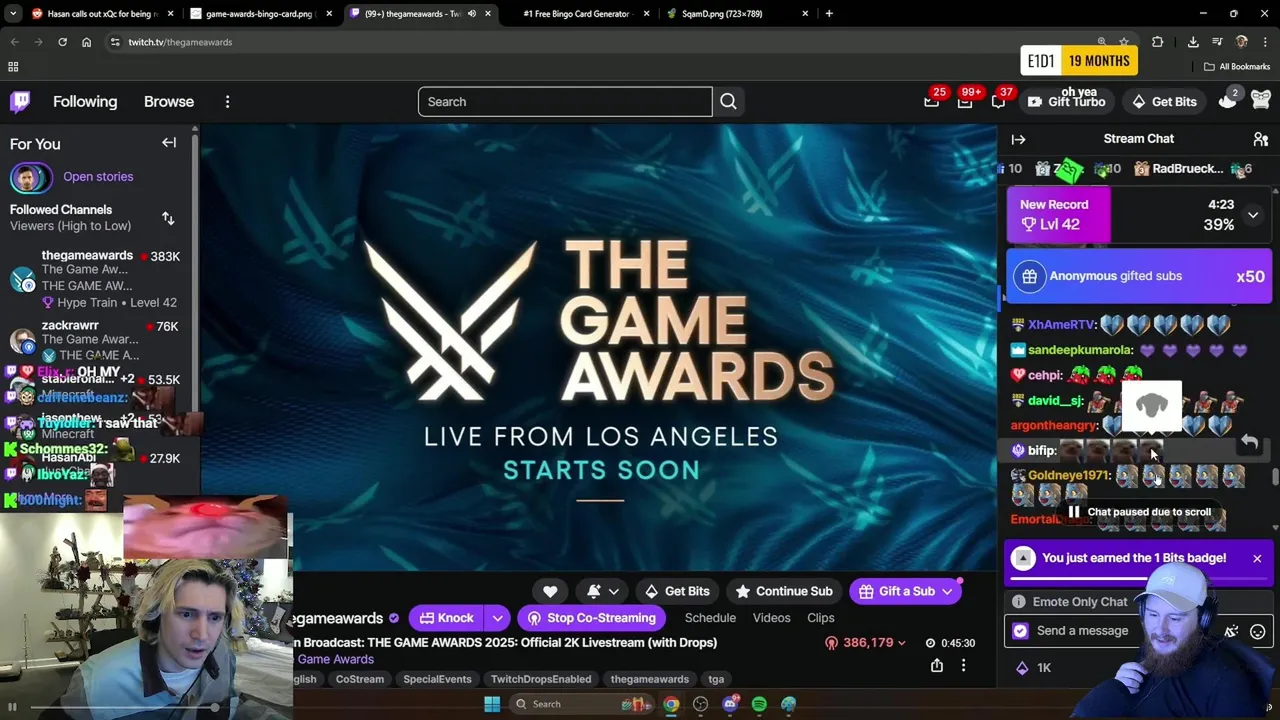Open the emote picker smiley
Viewport: 1280px width, 720px height.
1258,632
